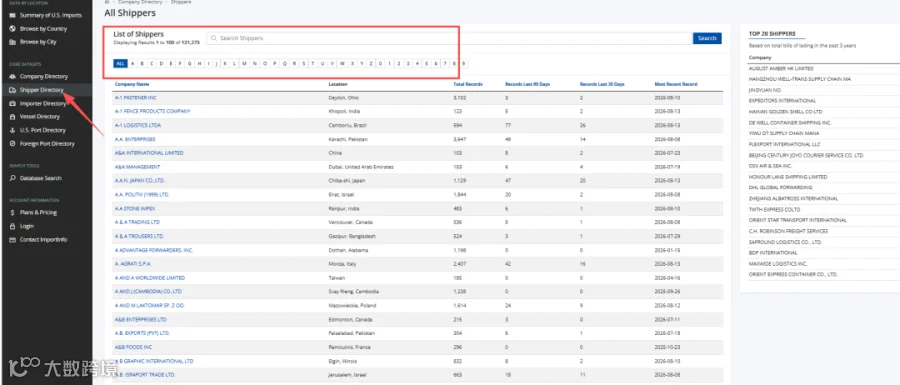Filter shippers by letter Z

[370, 64]
